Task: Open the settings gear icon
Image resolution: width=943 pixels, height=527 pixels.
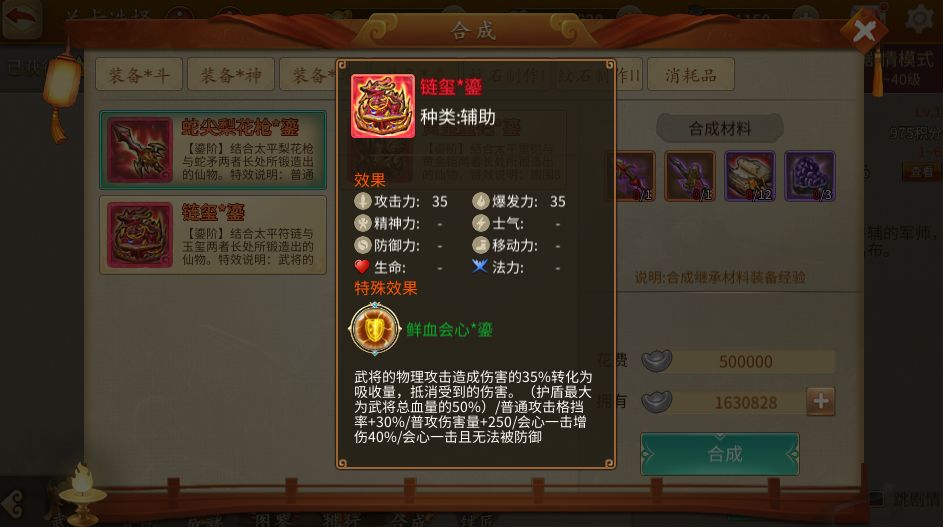Action: pyautogui.click(x=920, y=19)
